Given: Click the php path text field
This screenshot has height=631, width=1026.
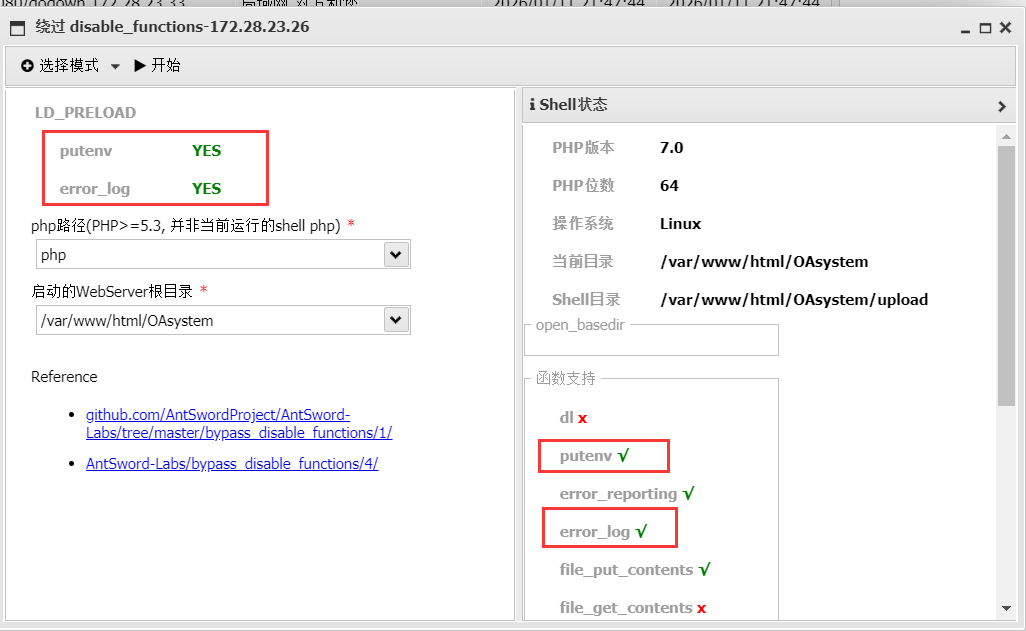Looking at the screenshot, I should [209, 255].
